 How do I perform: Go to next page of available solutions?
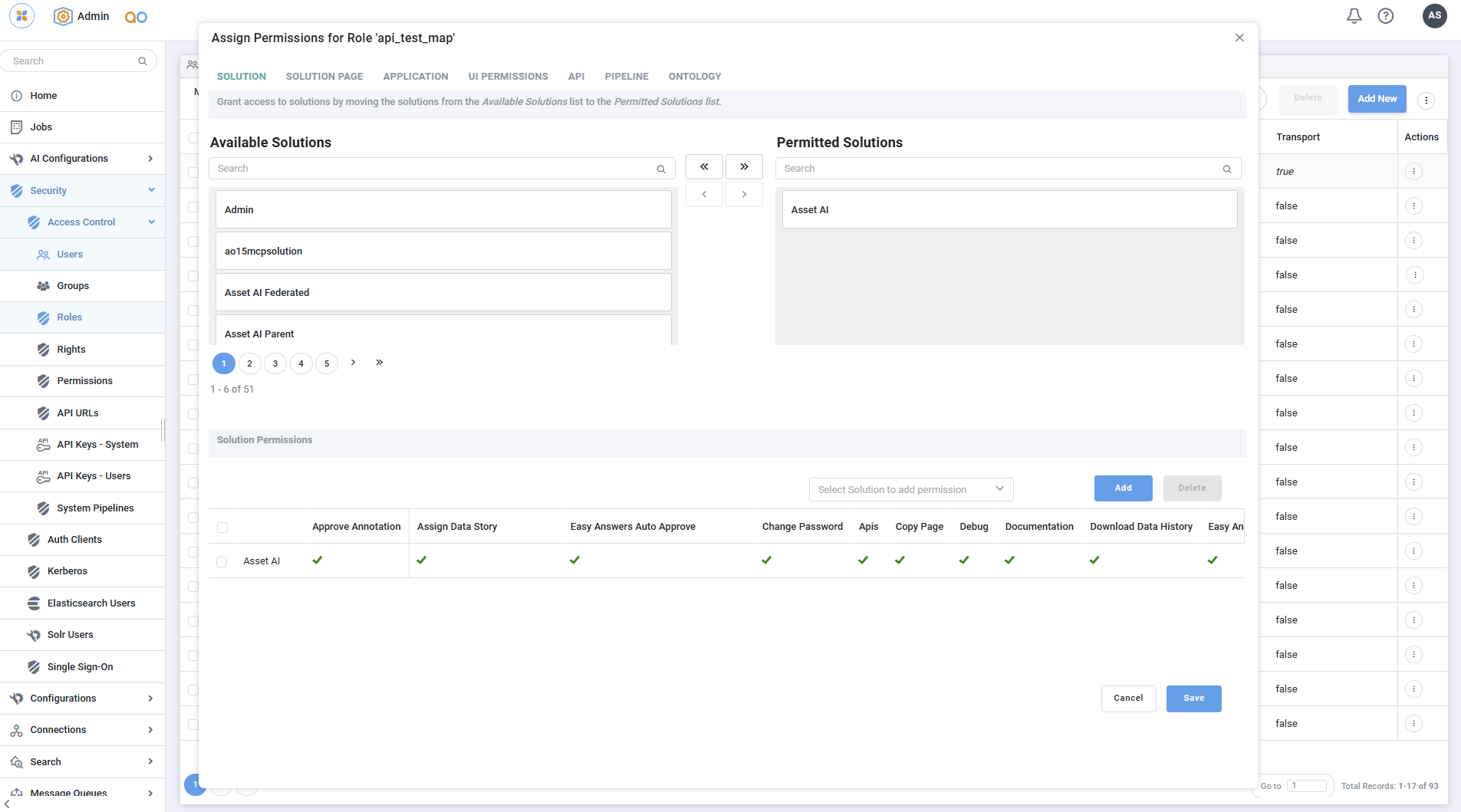pos(353,363)
